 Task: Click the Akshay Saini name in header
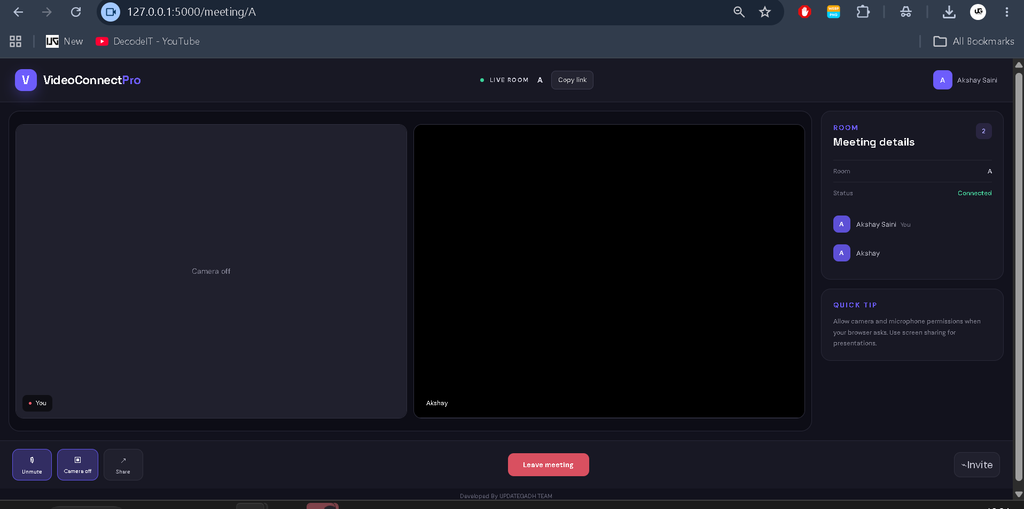(977, 80)
